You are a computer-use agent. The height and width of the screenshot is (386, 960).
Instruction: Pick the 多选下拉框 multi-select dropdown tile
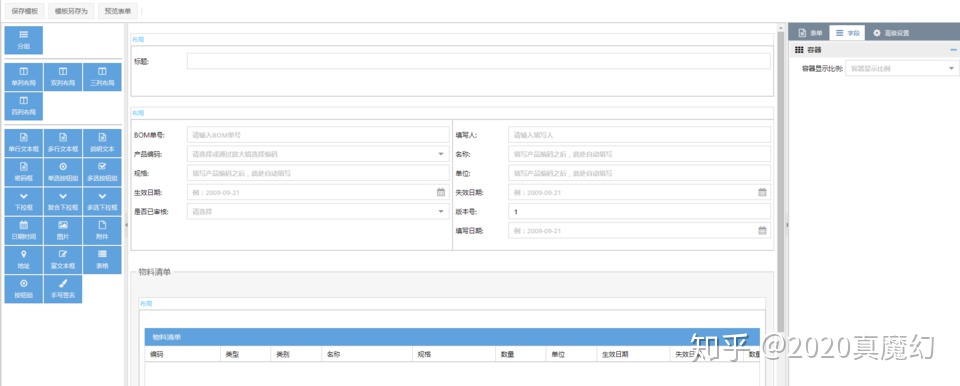102,202
